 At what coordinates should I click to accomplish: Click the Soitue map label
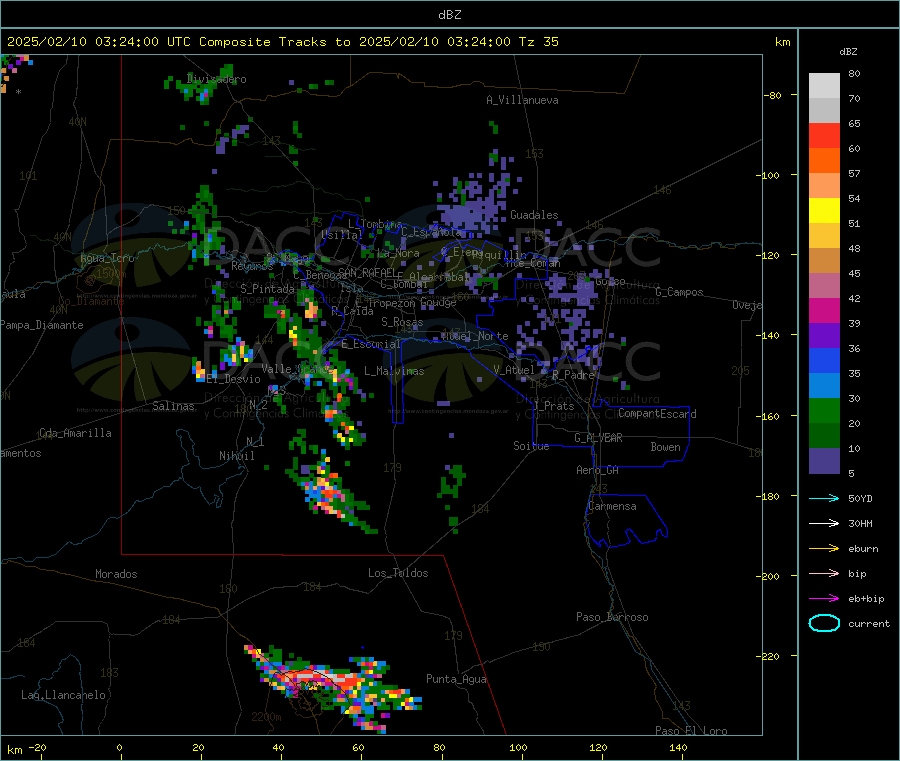click(531, 446)
